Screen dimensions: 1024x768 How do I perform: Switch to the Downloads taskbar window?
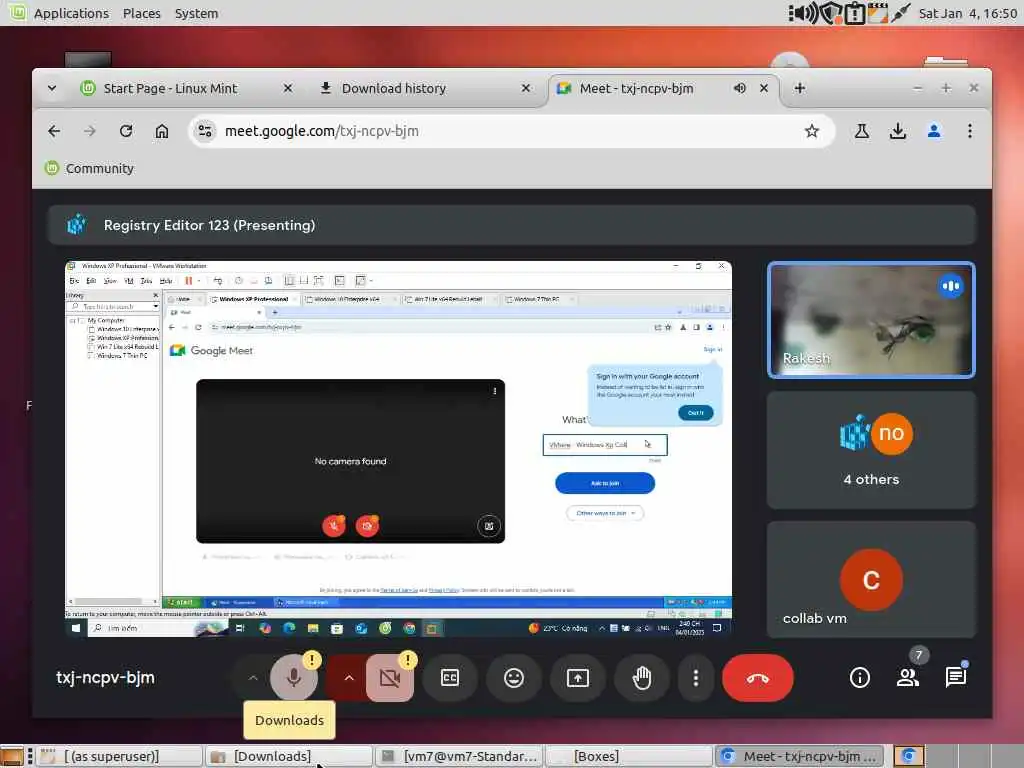(288, 756)
